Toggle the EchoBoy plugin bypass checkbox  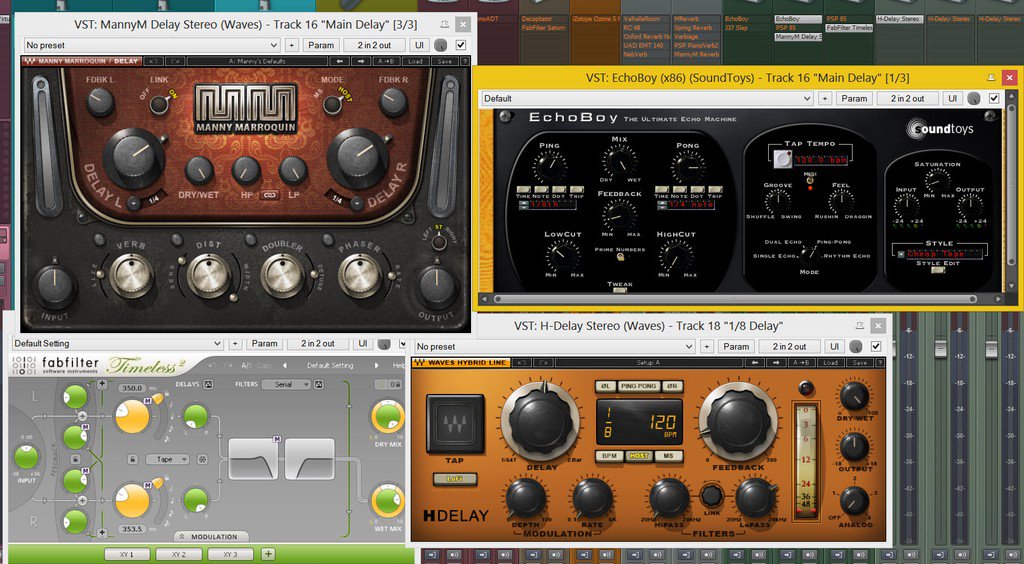pyautogui.click(x=994, y=99)
